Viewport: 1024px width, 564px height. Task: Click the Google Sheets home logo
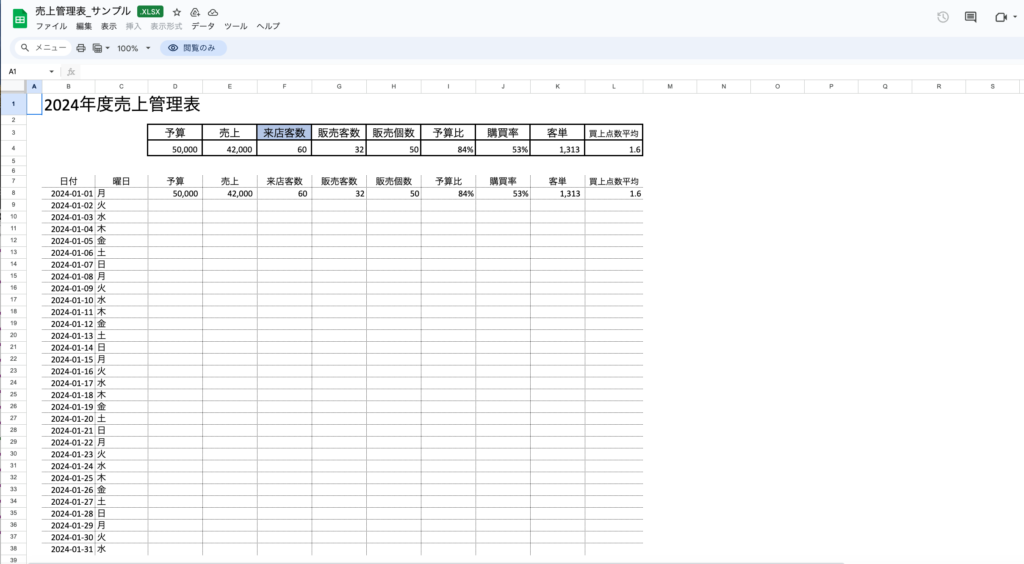pos(19,17)
